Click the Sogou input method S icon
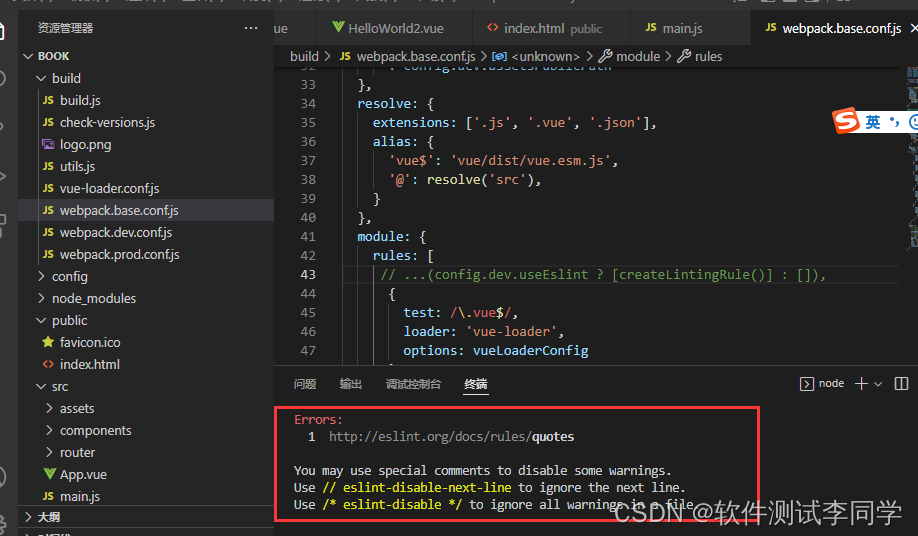 tap(847, 121)
